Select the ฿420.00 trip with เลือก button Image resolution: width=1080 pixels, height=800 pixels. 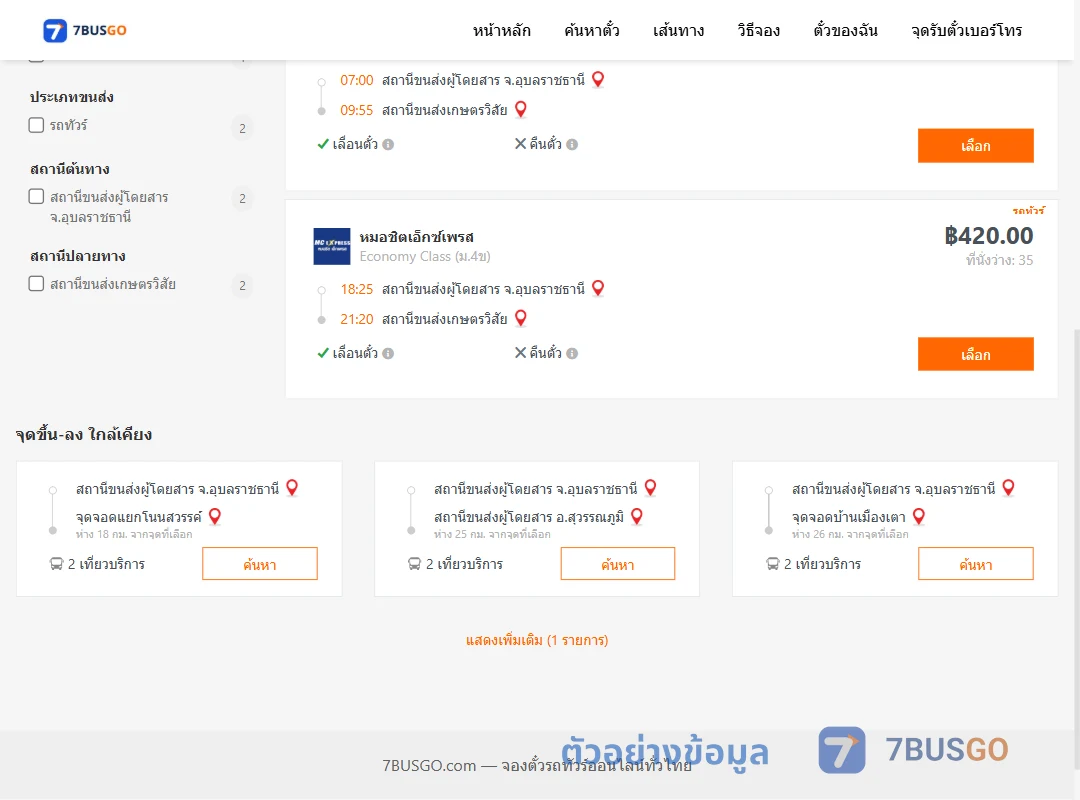[x=975, y=354]
